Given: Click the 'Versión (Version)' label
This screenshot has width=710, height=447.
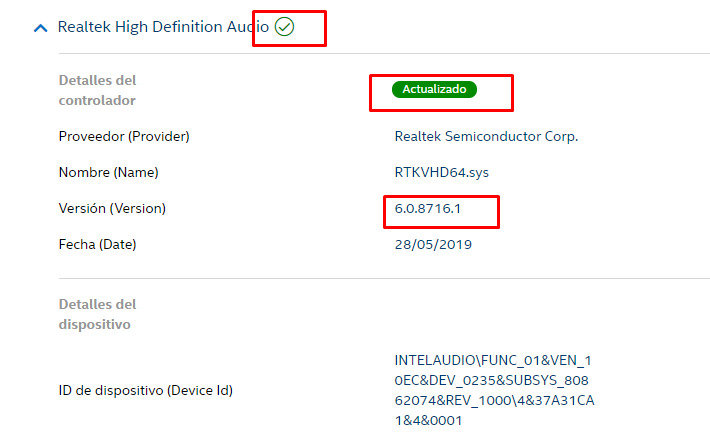Looking at the screenshot, I should tap(112, 208).
